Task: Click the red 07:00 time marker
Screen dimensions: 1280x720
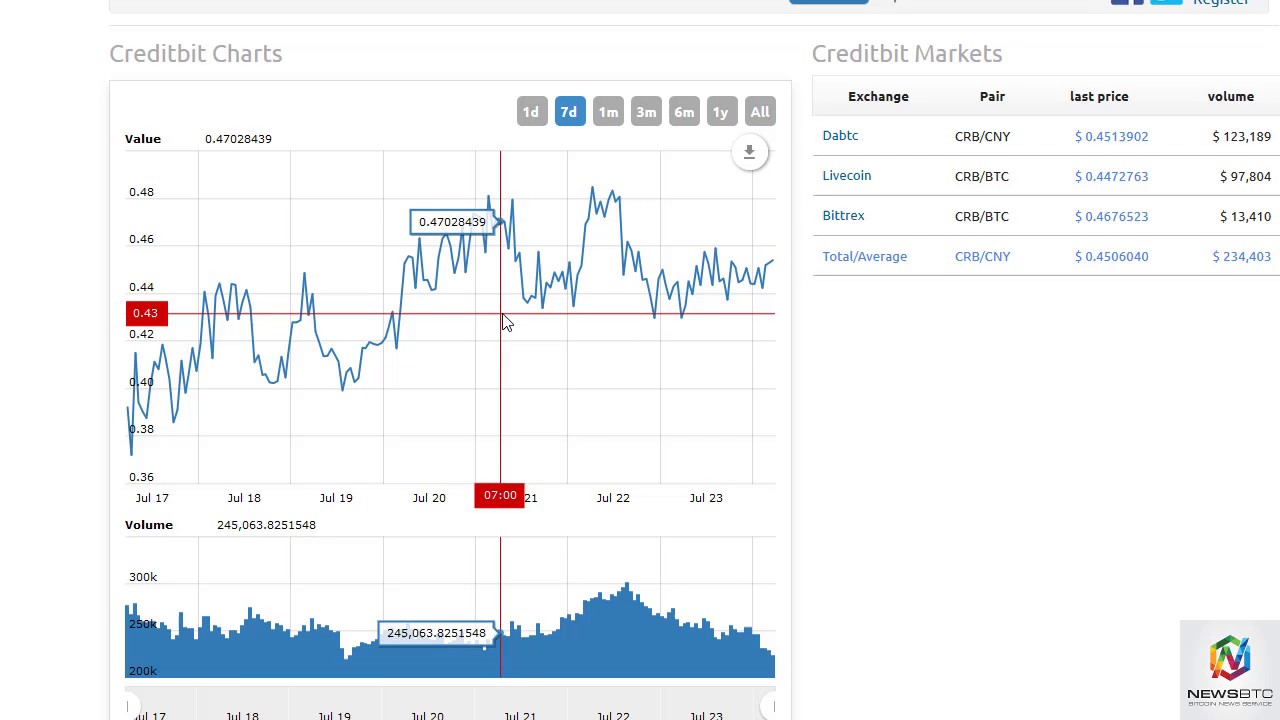Action: click(x=499, y=496)
